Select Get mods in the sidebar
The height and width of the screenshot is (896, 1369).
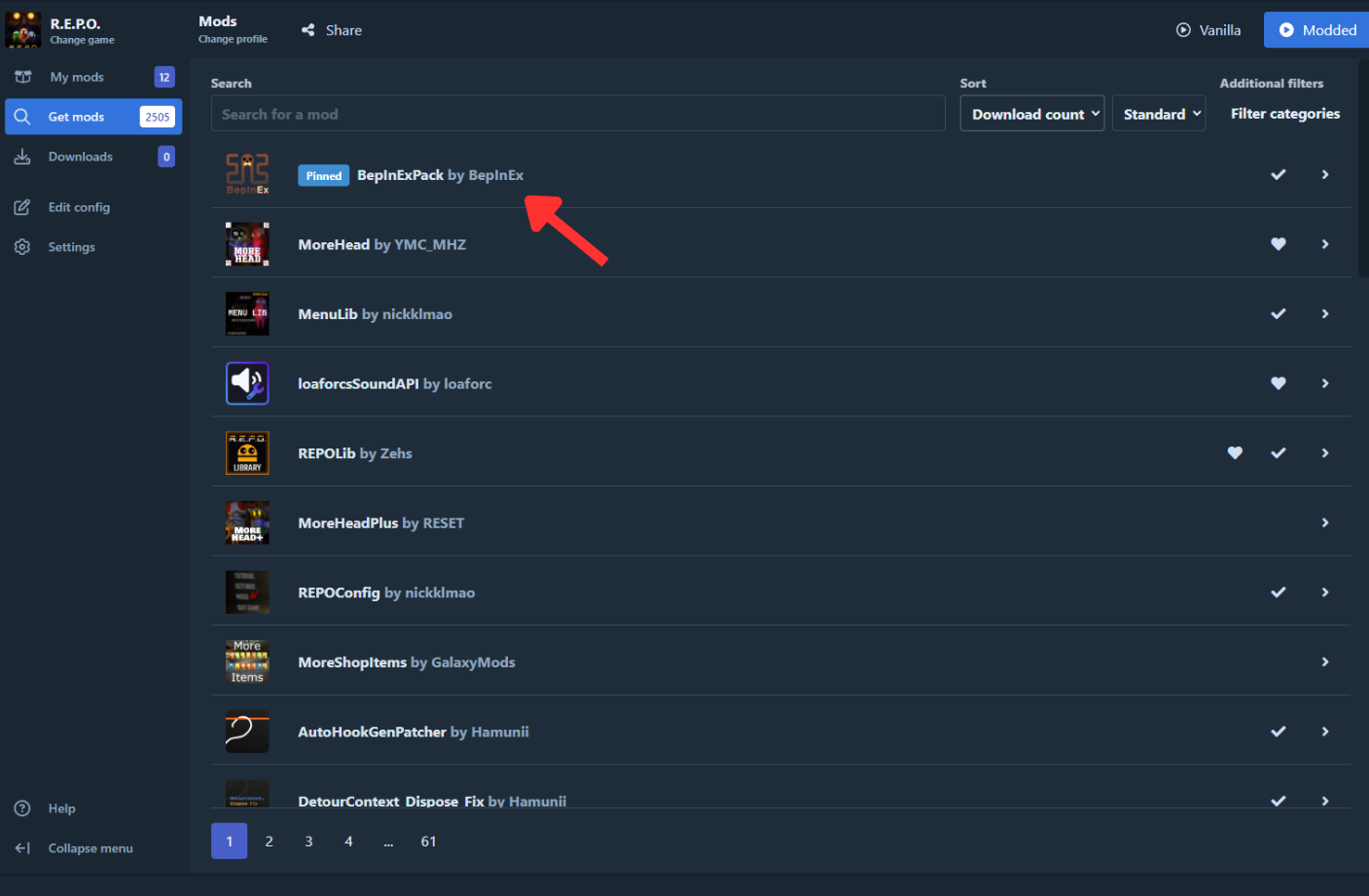point(93,117)
